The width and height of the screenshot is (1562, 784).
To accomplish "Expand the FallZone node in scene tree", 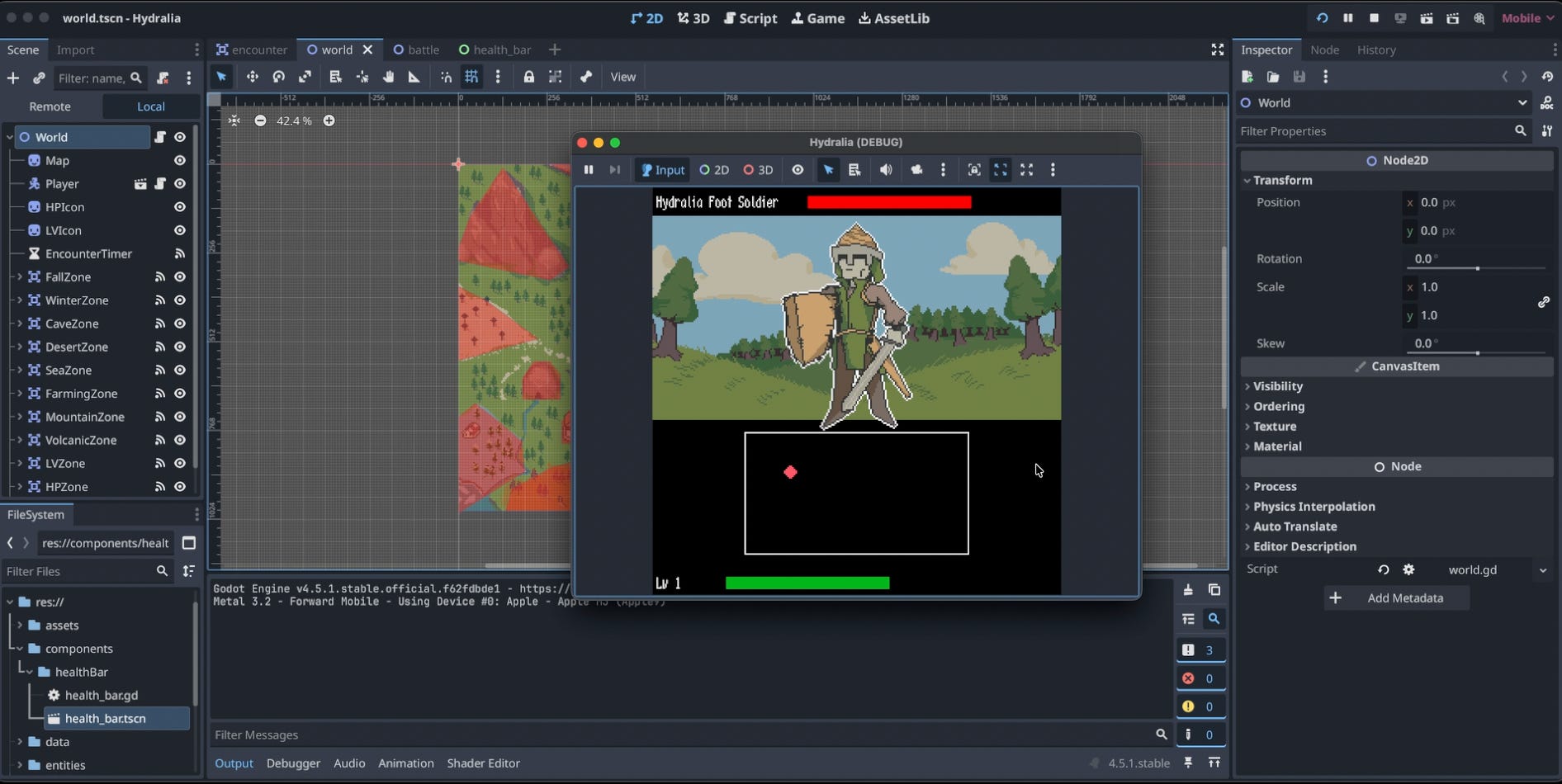I will pos(20,277).
